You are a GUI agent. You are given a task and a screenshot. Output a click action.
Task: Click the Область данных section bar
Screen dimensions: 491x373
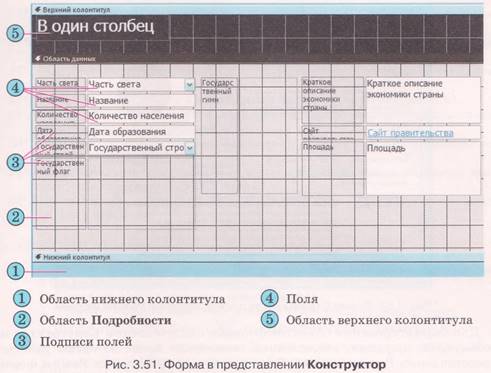point(258,59)
